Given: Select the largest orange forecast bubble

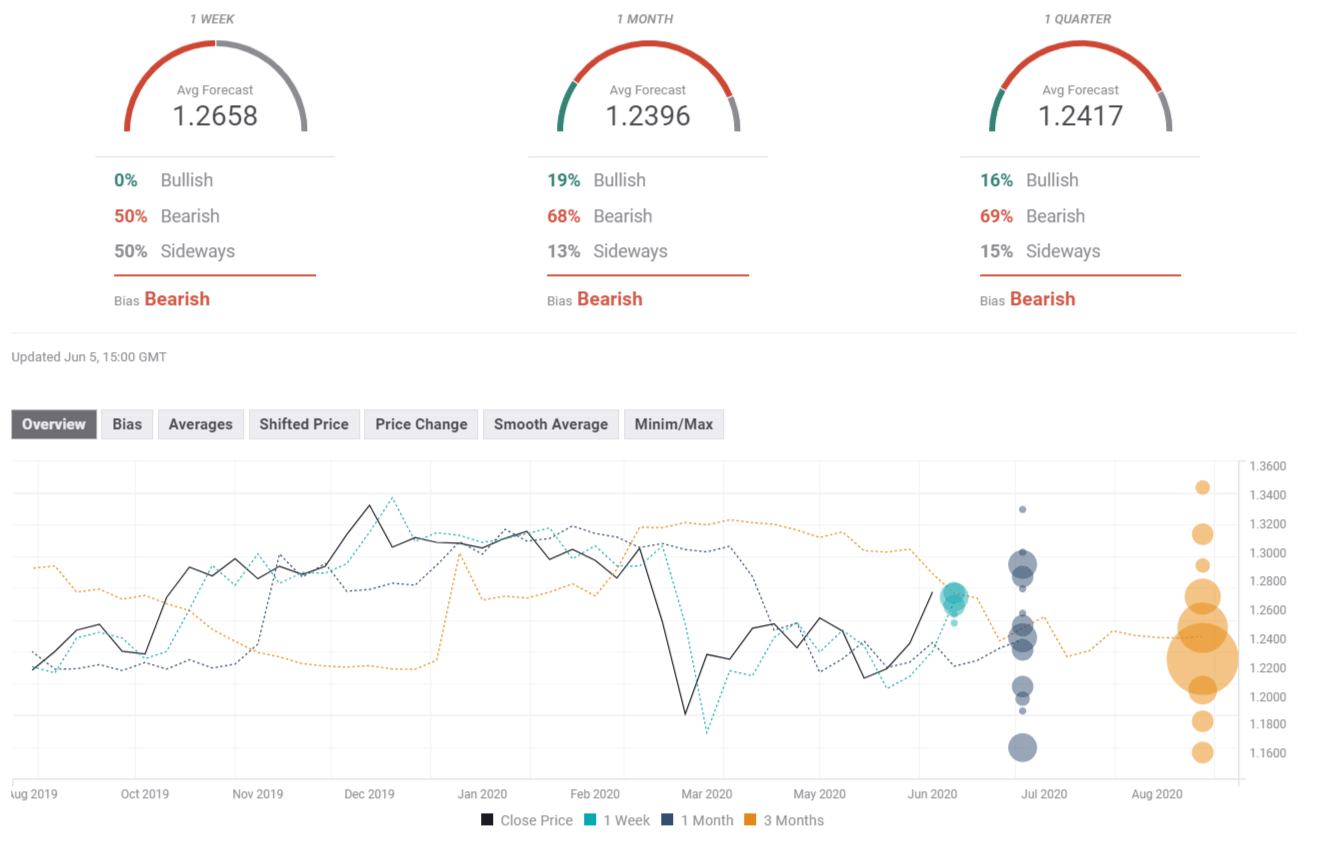Looking at the screenshot, I should click(1202, 658).
